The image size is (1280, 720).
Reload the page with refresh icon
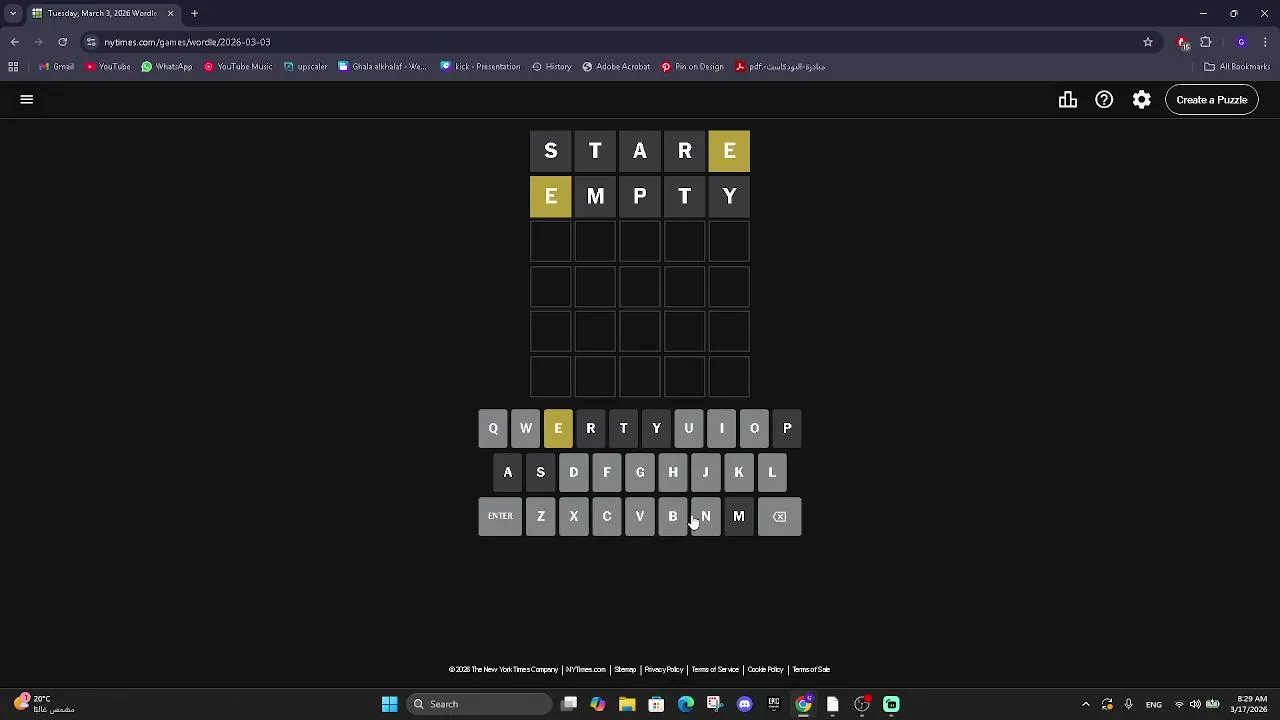click(x=63, y=42)
